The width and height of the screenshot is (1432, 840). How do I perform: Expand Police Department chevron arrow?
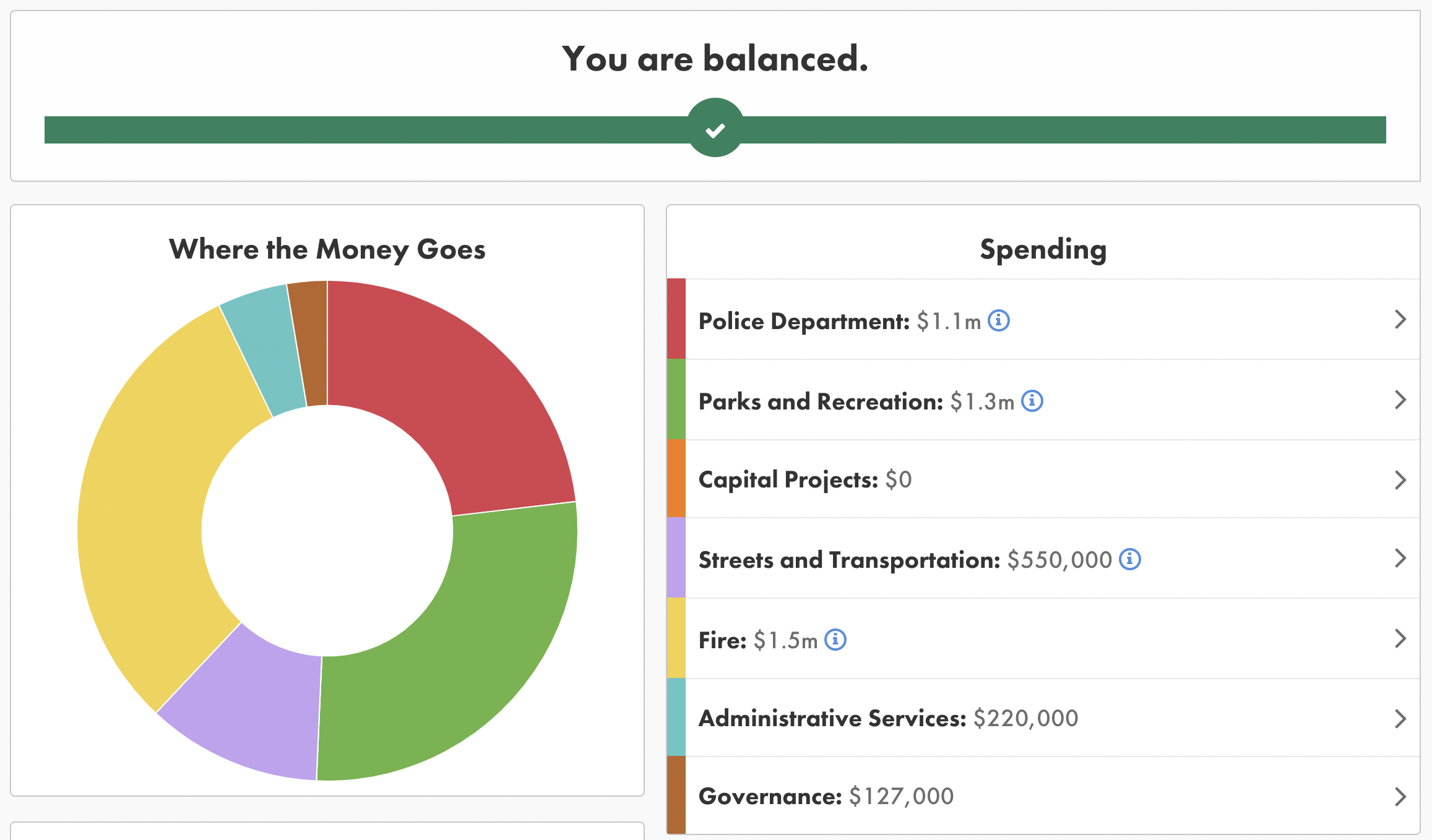1400,319
